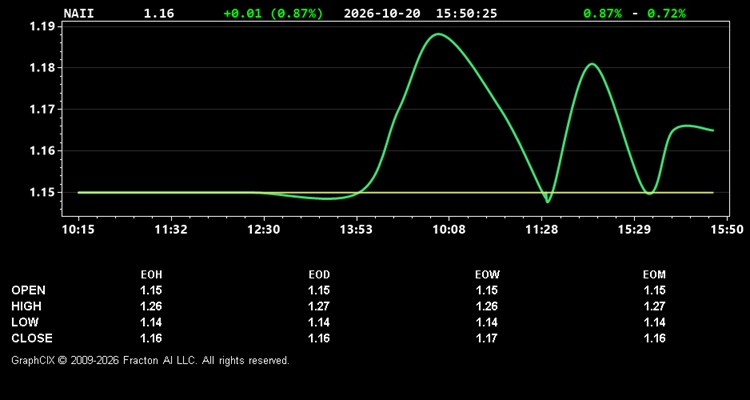The height and width of the screenshot is (400, 750).
Task: Click the NAII ticker symbol
Action: 79,13
